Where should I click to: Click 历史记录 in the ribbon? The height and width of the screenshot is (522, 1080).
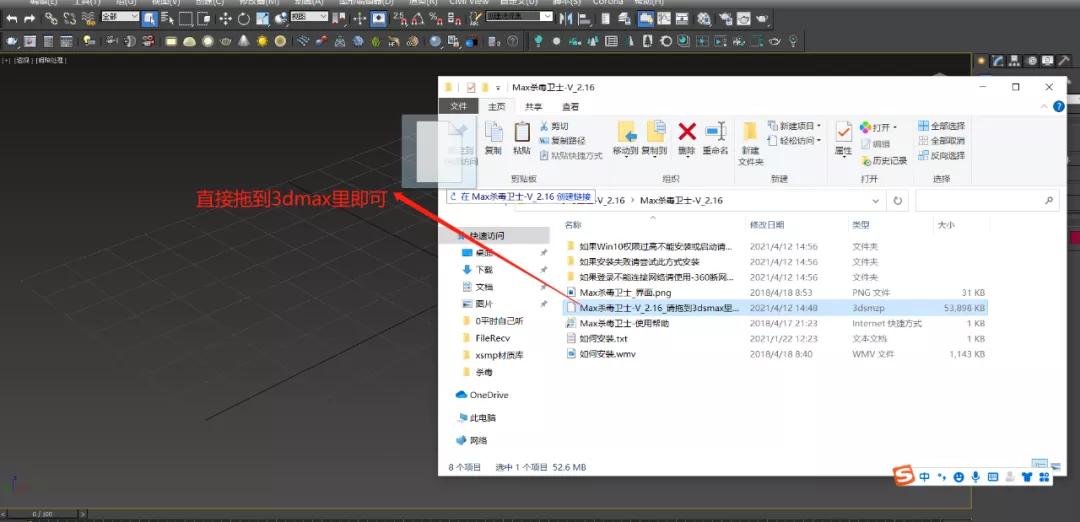[x=885, y=160]
